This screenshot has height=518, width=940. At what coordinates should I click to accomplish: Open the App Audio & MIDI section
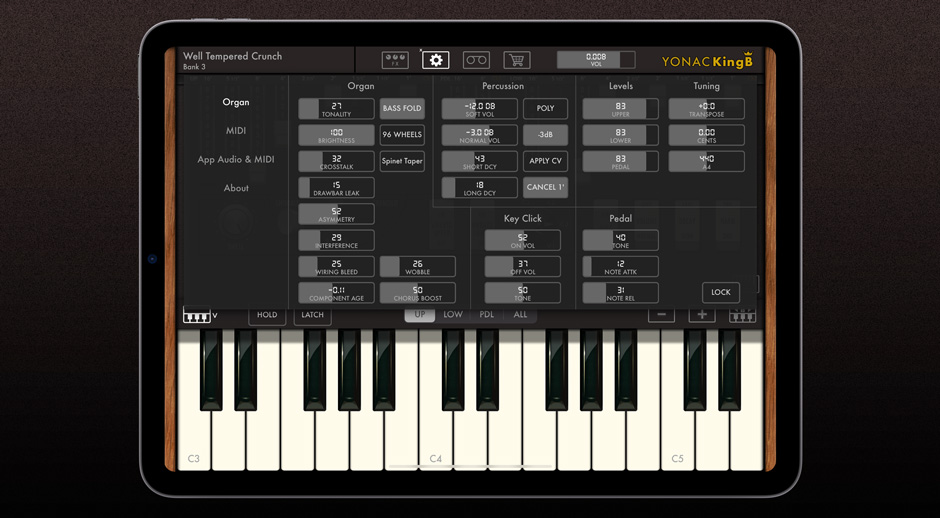point(236,160)
